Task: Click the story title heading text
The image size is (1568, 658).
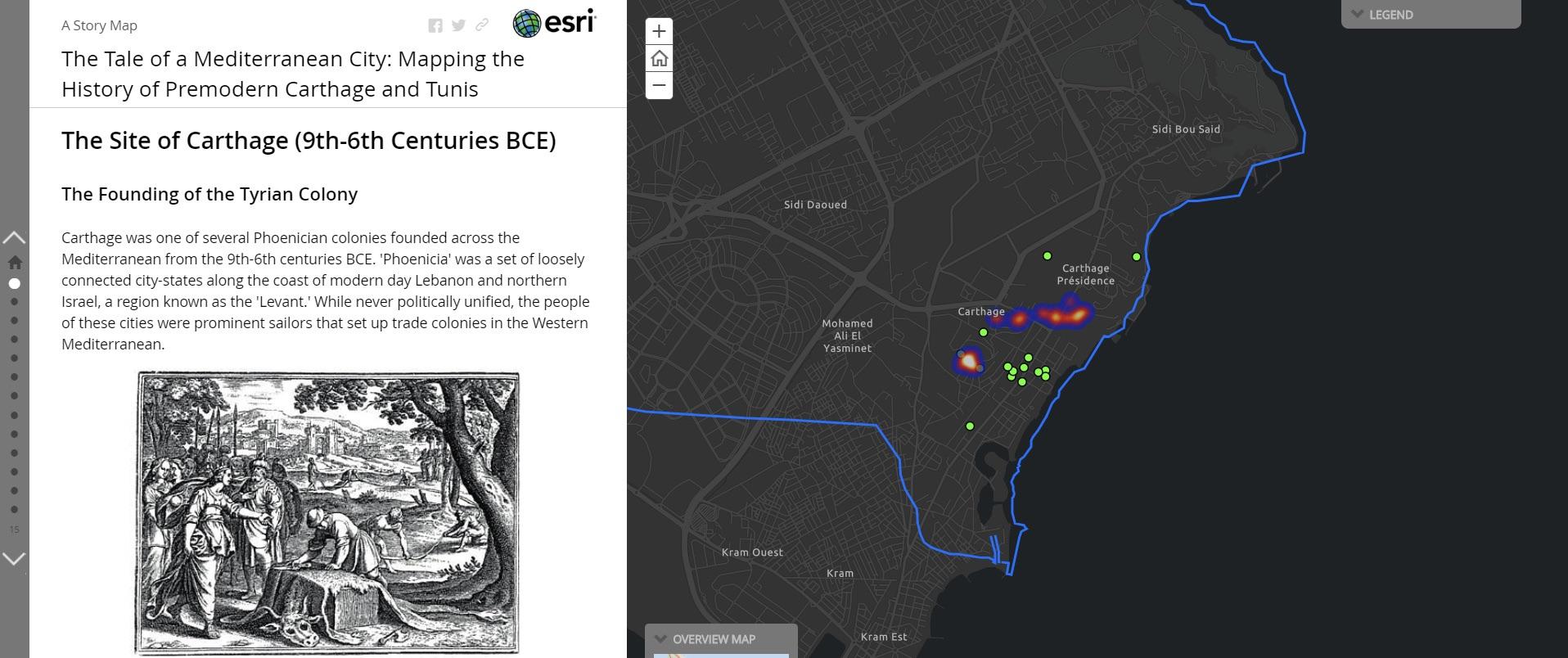Action: coord(293,74)
